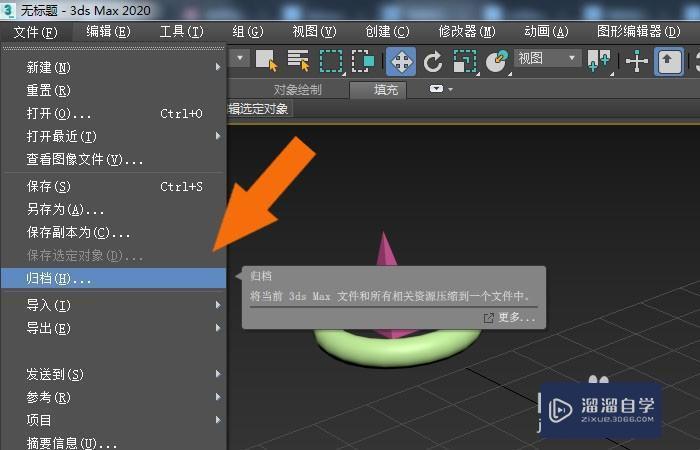Open the 修改器(M) menu
The width and height of the screenshot is (700, 450).
(x=467, y=32)
